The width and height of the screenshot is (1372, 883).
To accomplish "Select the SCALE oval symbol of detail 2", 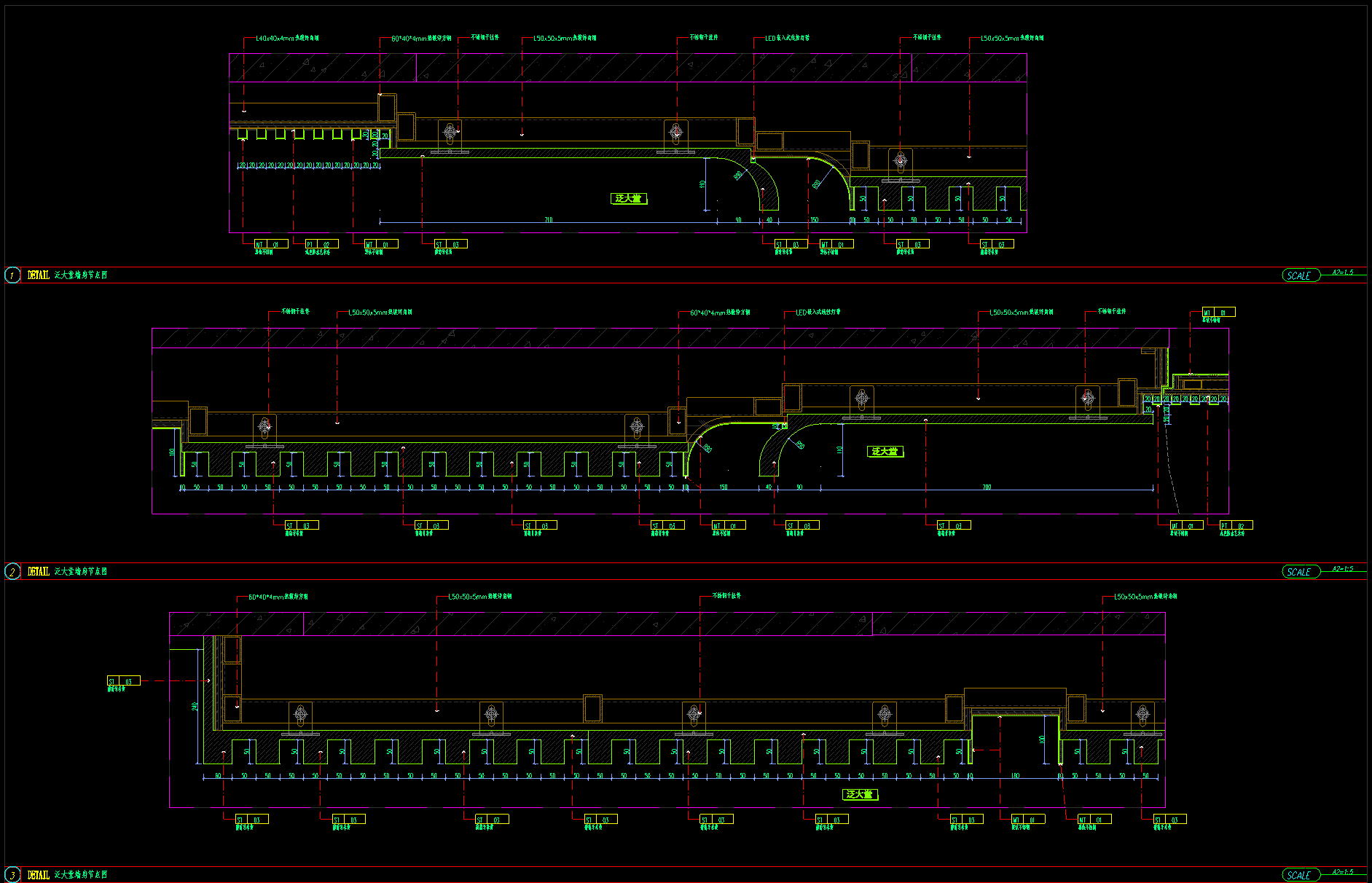I will coord(1301,572).
